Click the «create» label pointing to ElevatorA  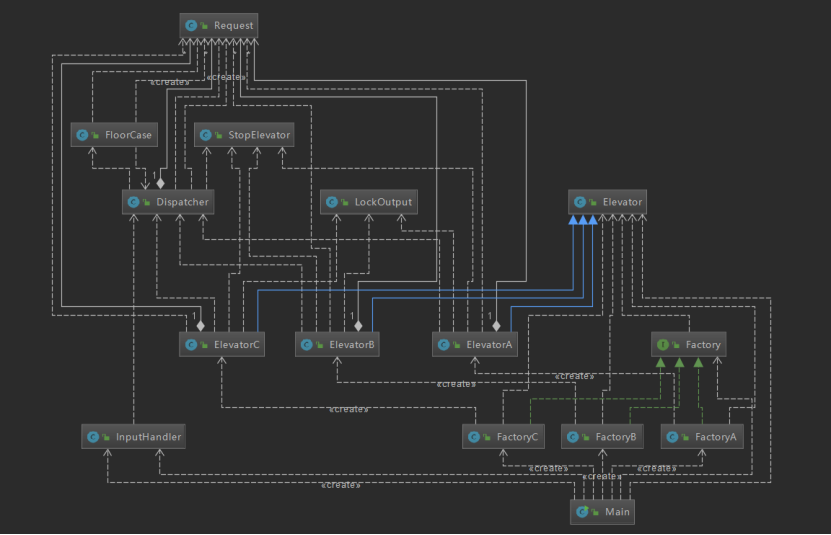(574, 376)
